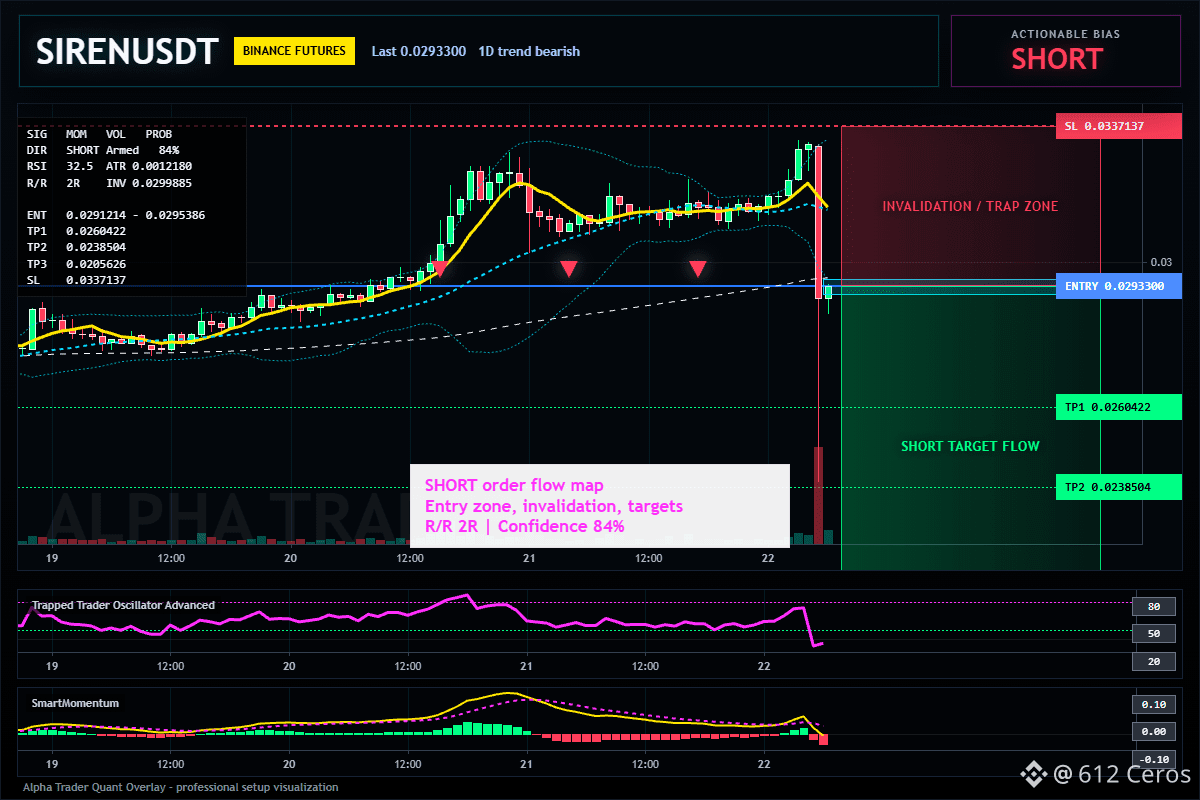This screenshot has height=800, width=1200.
Task: Click the yellow BINANCE FUTURES badge
Action: point(294,51)
